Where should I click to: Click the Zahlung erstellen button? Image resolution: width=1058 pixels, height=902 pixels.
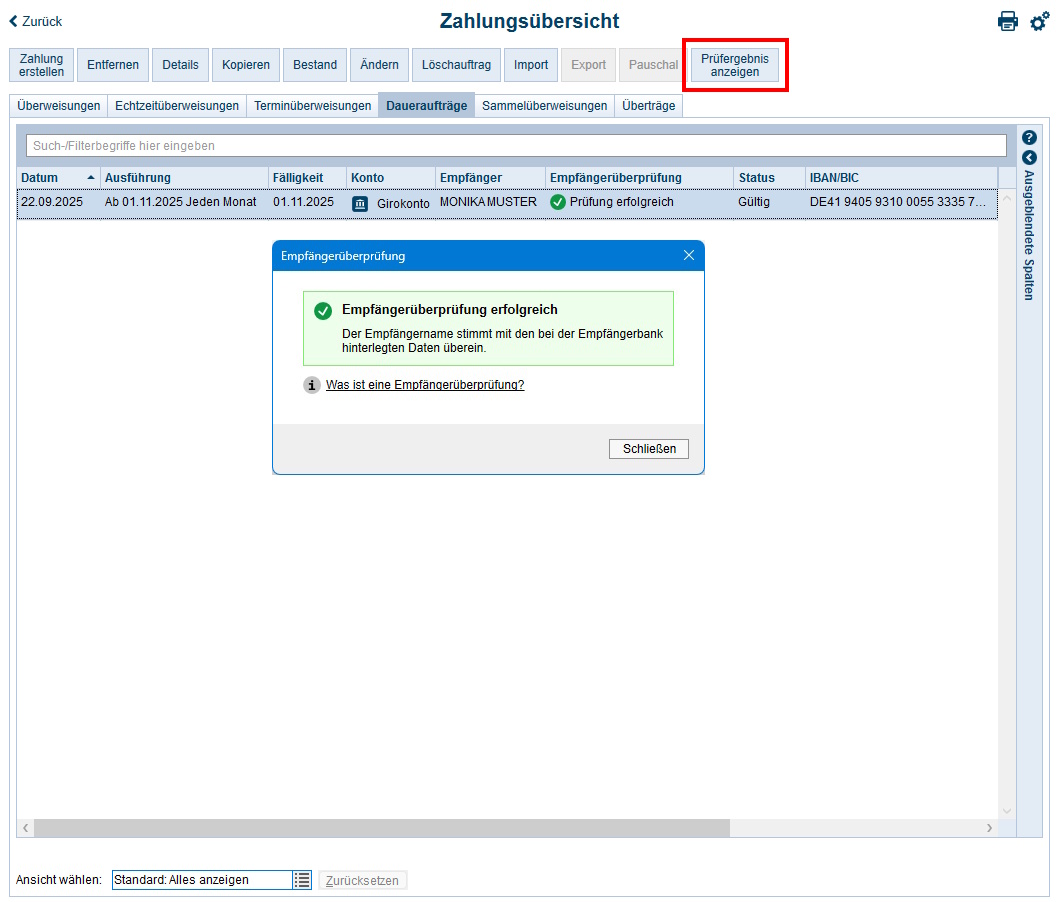coord(41,65)
